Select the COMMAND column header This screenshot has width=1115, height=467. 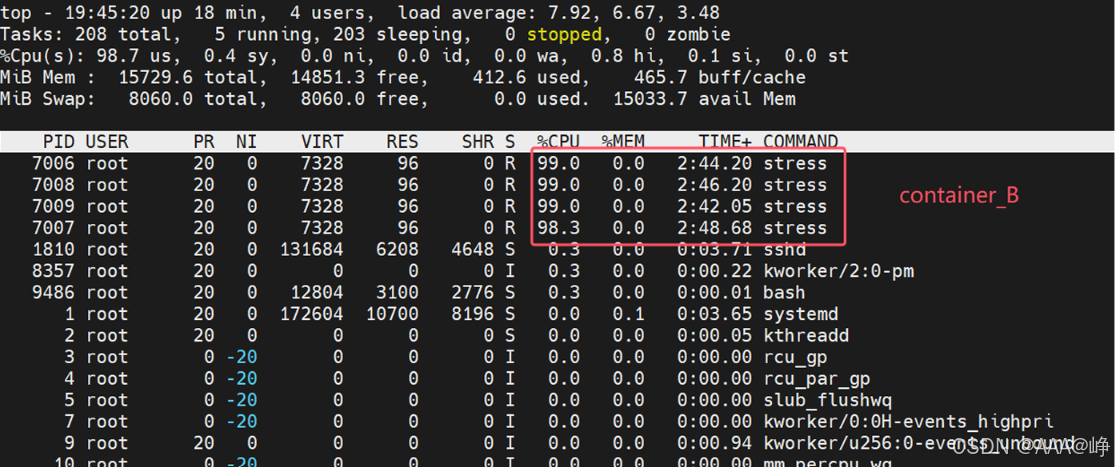coord(801,141)
